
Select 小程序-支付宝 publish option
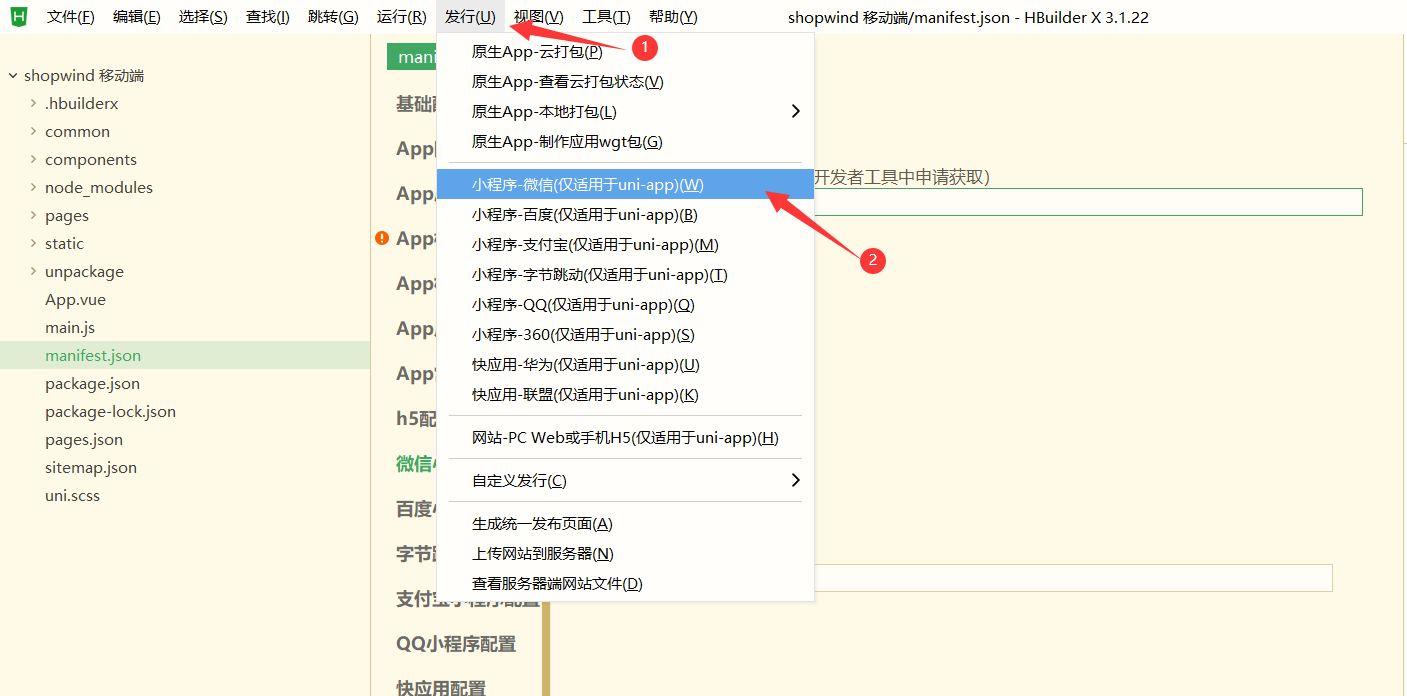[626, 244]
